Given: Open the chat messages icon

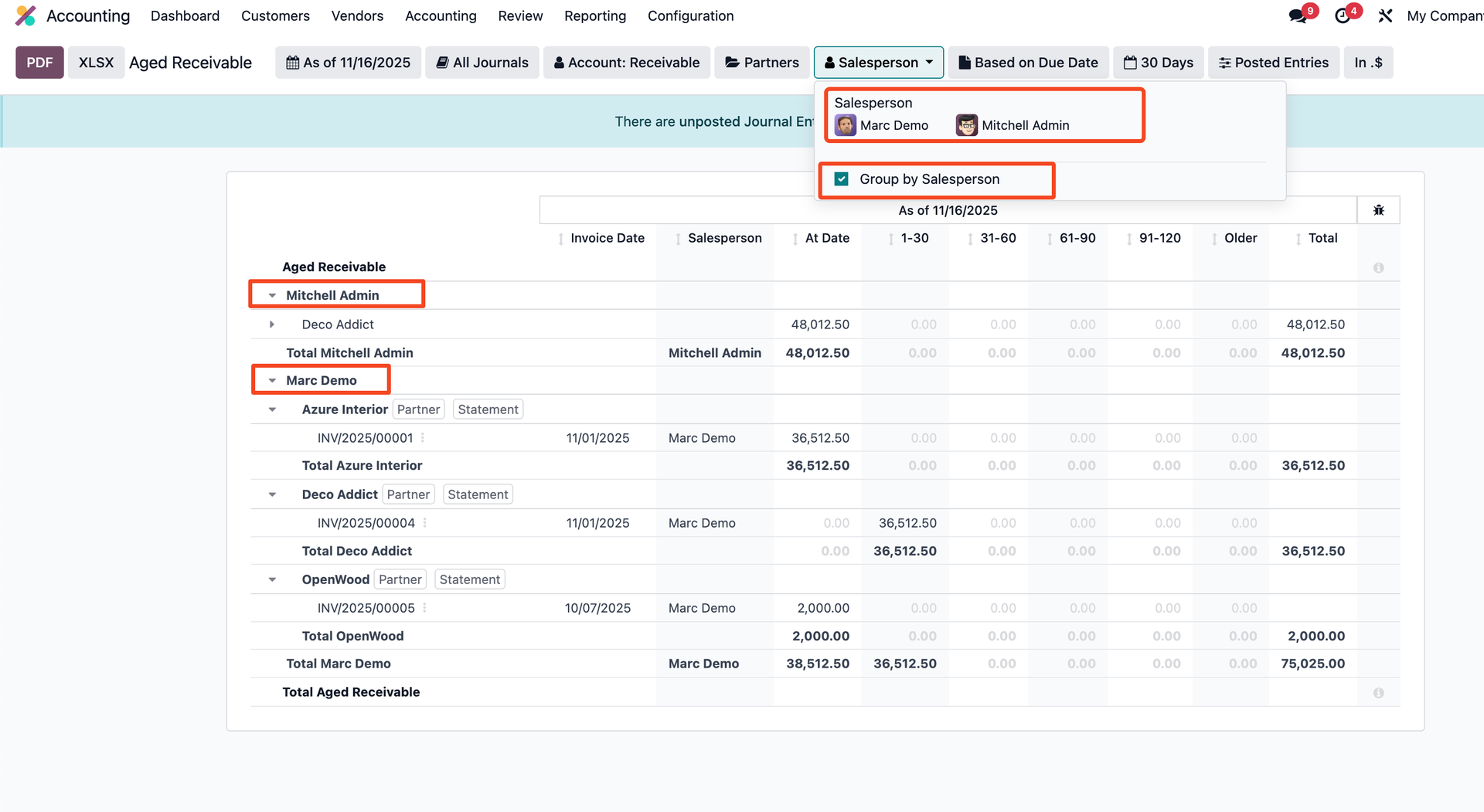Looking at the screenshot, I should 1298,16.
